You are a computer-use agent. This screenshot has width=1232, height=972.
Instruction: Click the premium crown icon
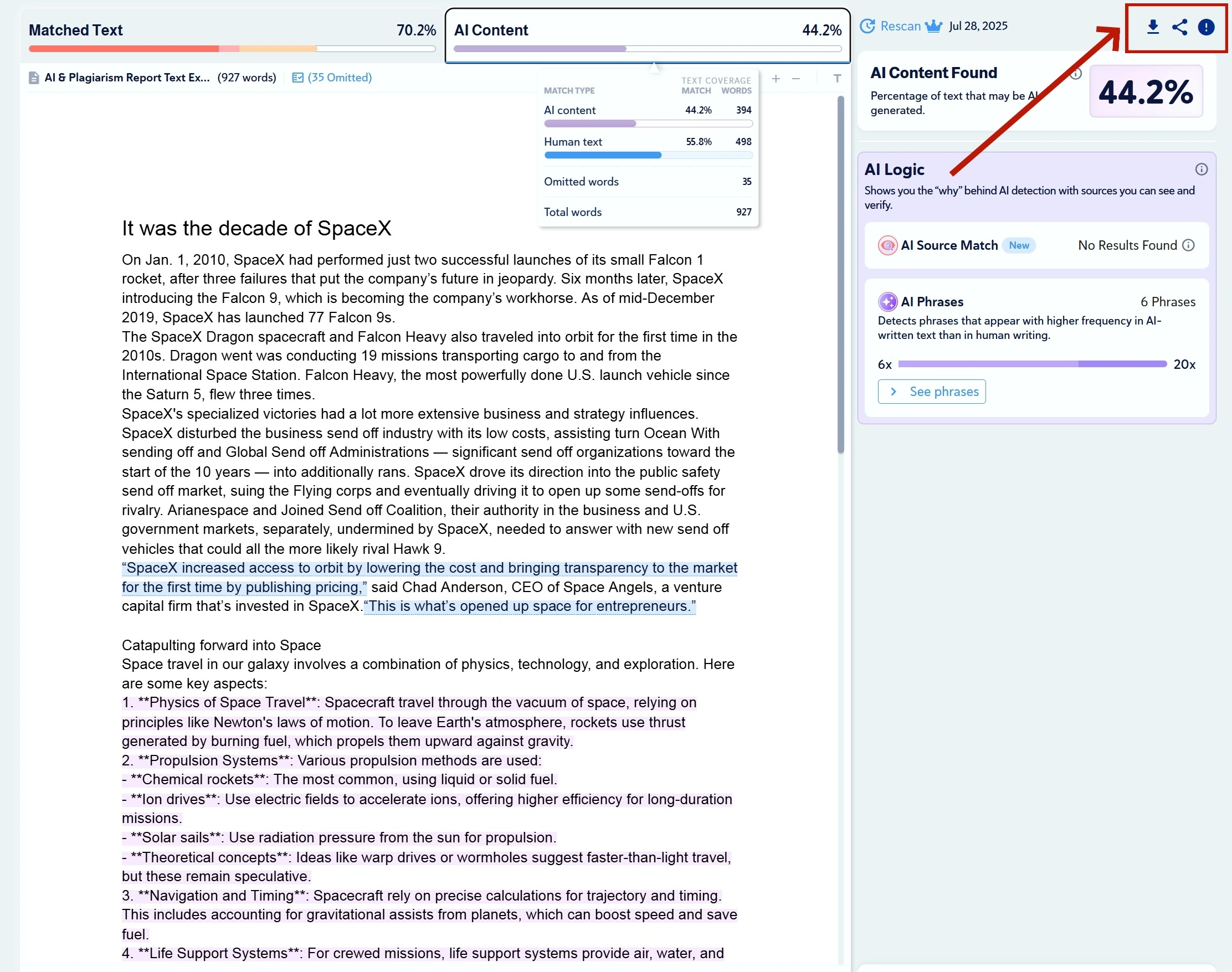(x=933, y=26)
